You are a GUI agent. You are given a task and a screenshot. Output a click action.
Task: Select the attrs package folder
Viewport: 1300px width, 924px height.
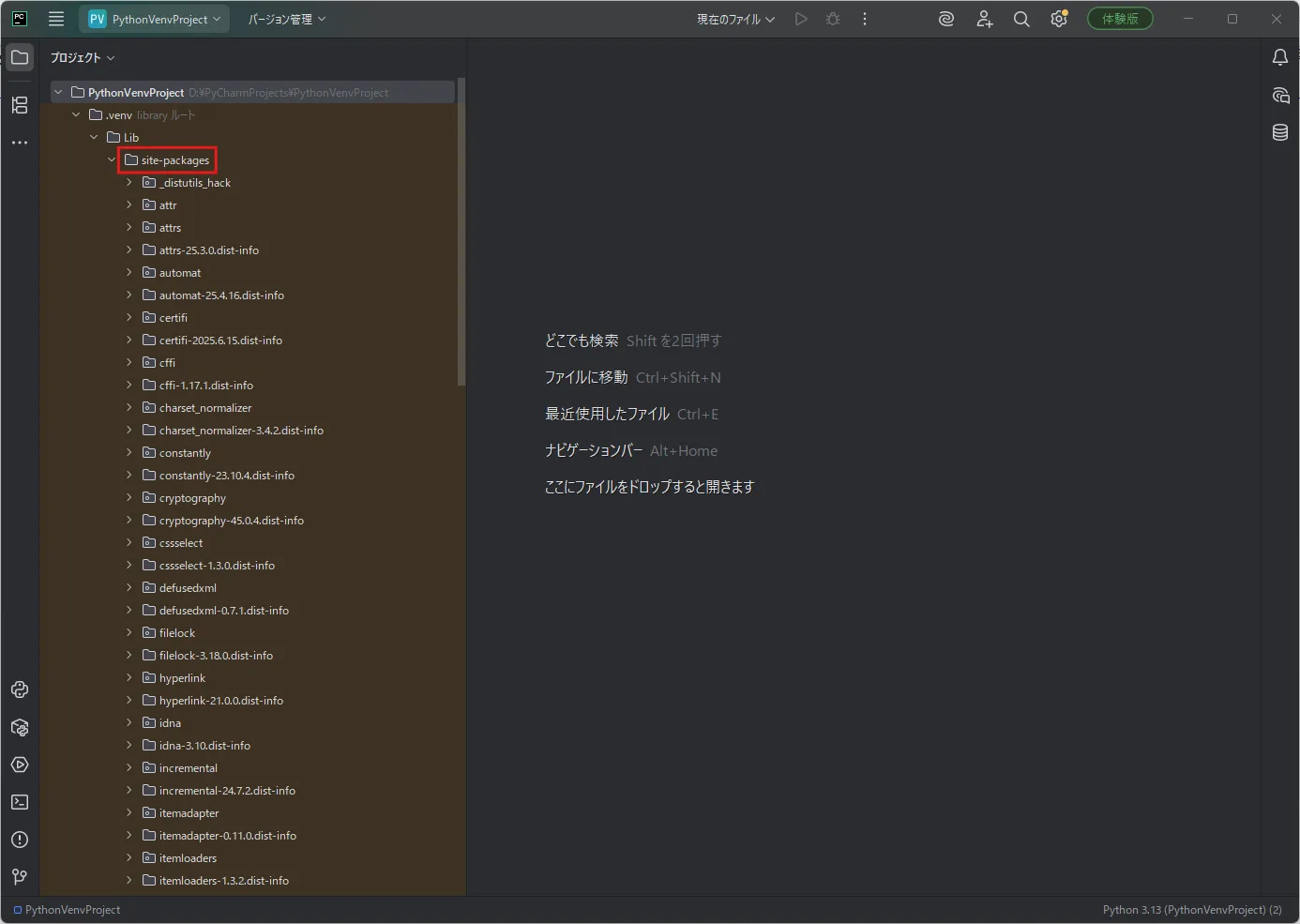click(161, 227)
